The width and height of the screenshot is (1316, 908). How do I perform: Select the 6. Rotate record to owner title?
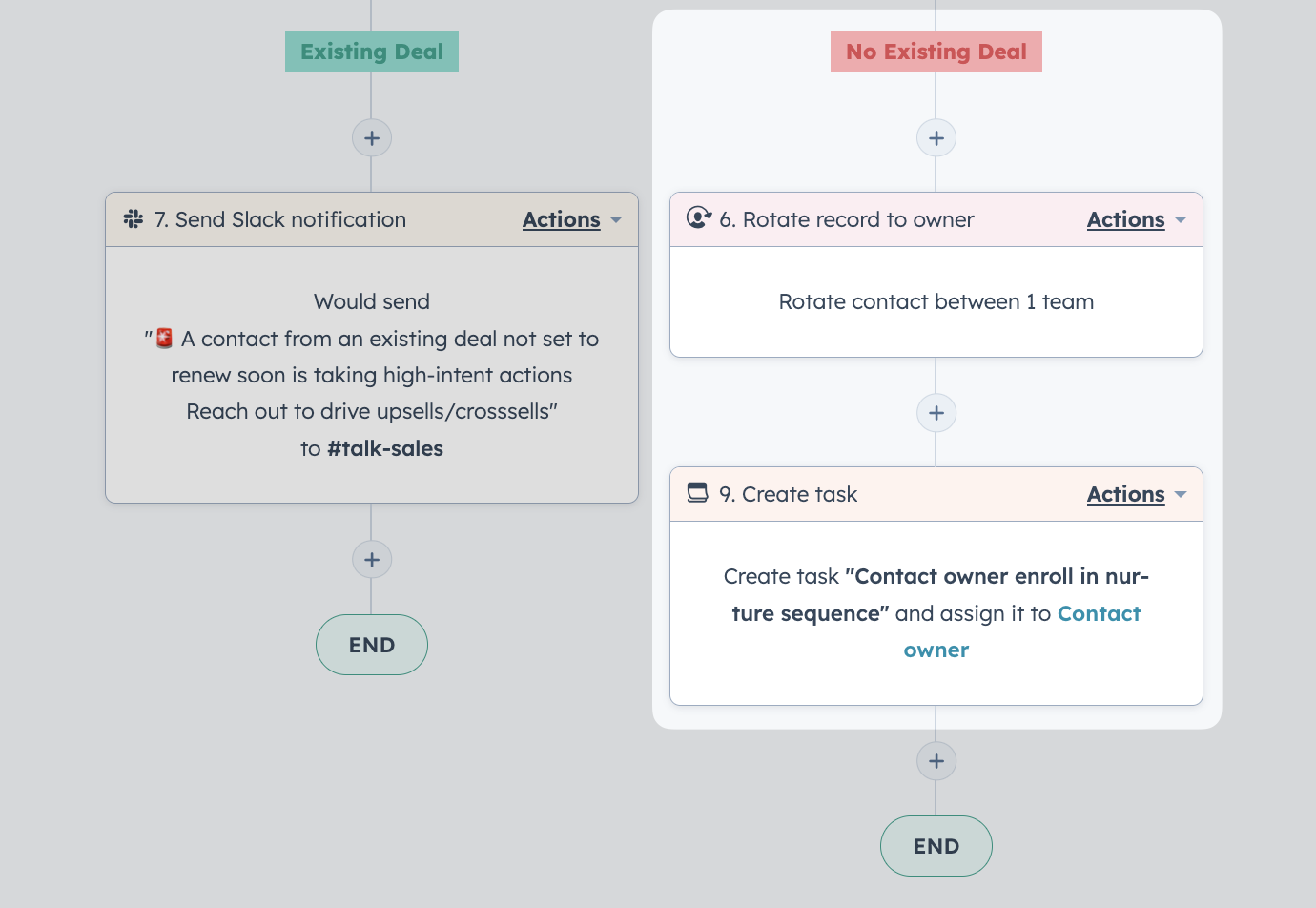pyautogui.click(x=847, y=219)
